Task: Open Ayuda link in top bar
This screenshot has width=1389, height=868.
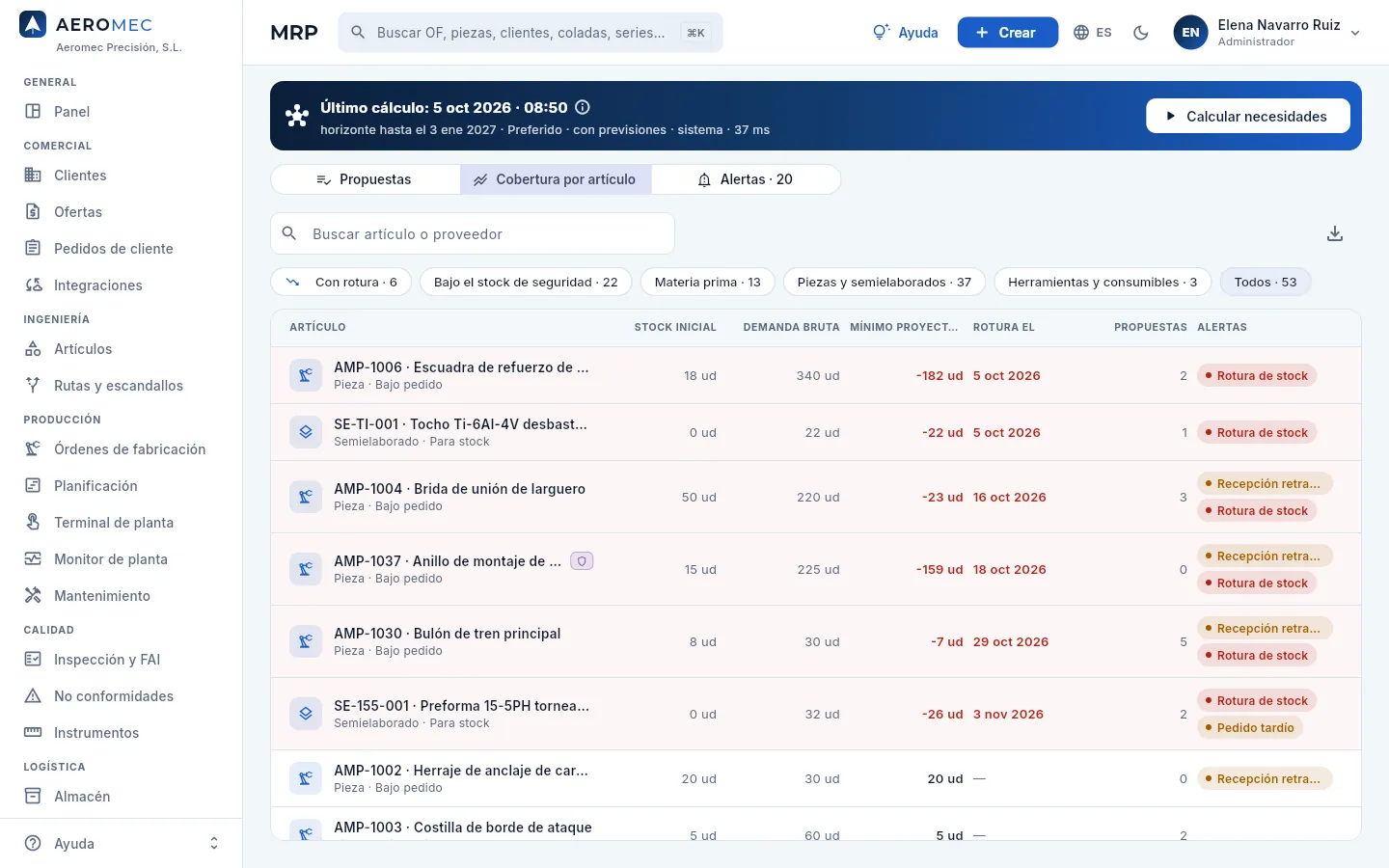Action: click(905, 33)
